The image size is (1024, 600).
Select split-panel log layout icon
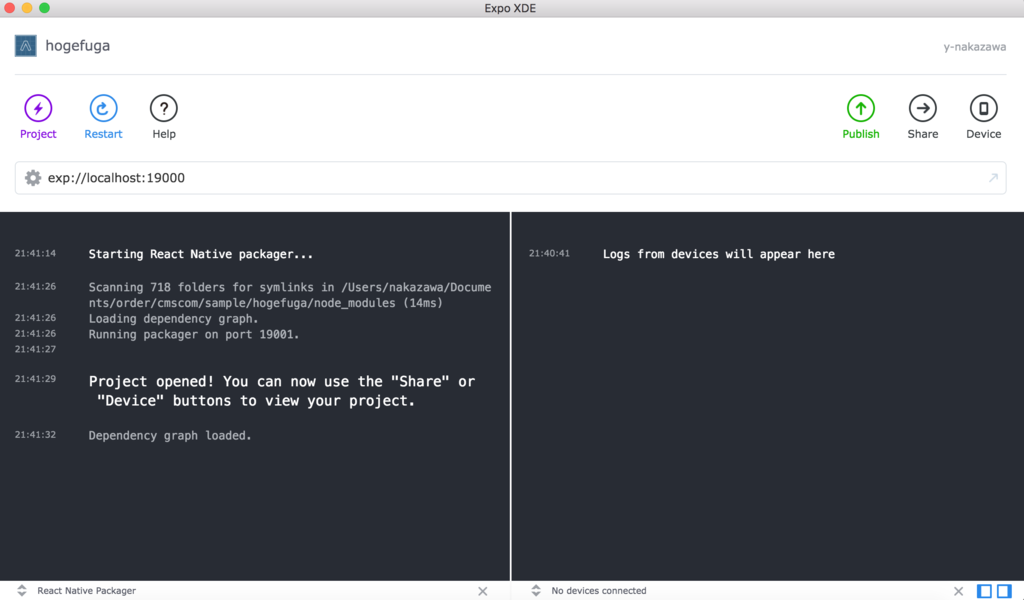[x=1004, y=591]
